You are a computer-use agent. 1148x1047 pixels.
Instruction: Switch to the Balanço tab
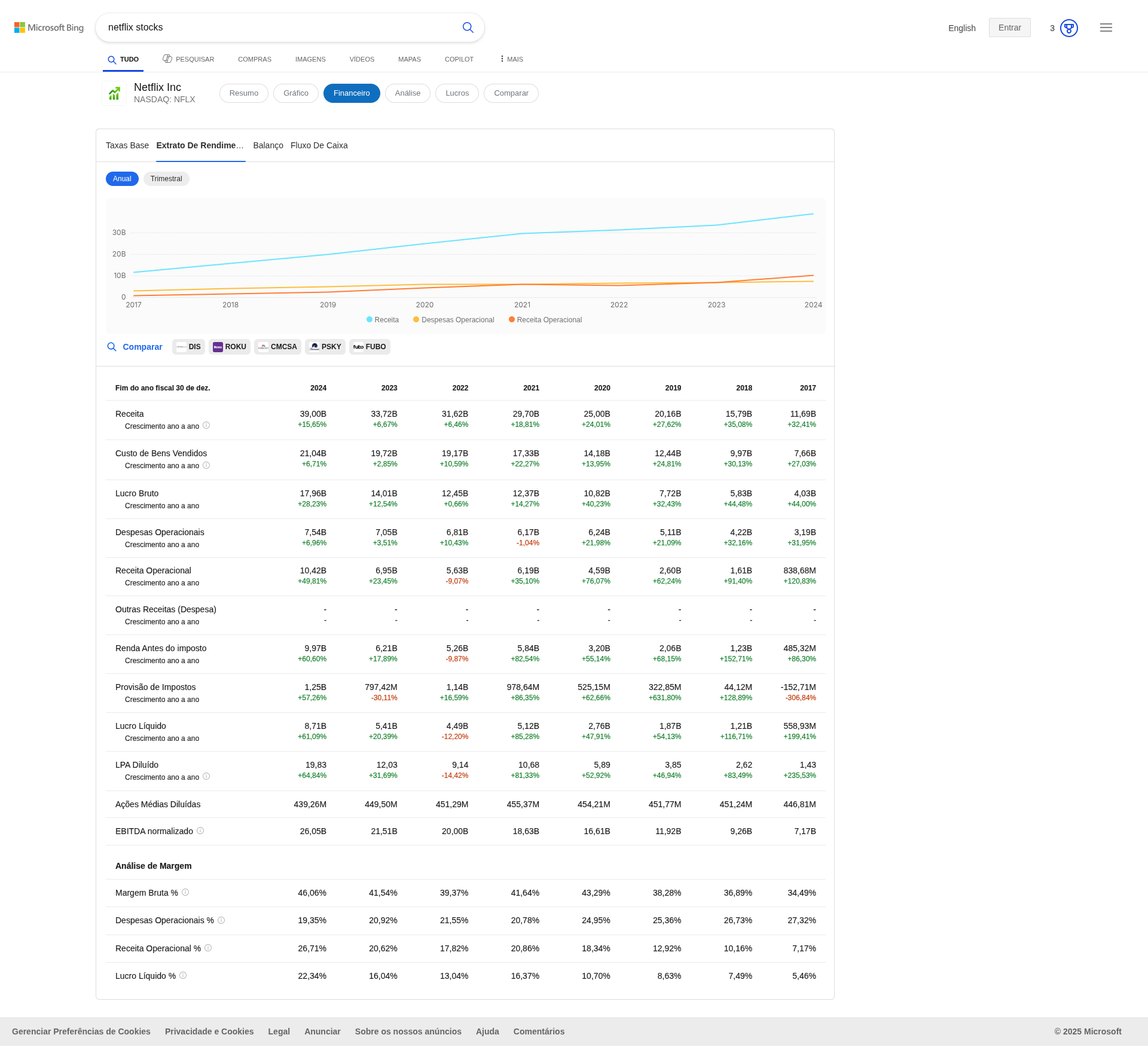(x=268, y=145)
